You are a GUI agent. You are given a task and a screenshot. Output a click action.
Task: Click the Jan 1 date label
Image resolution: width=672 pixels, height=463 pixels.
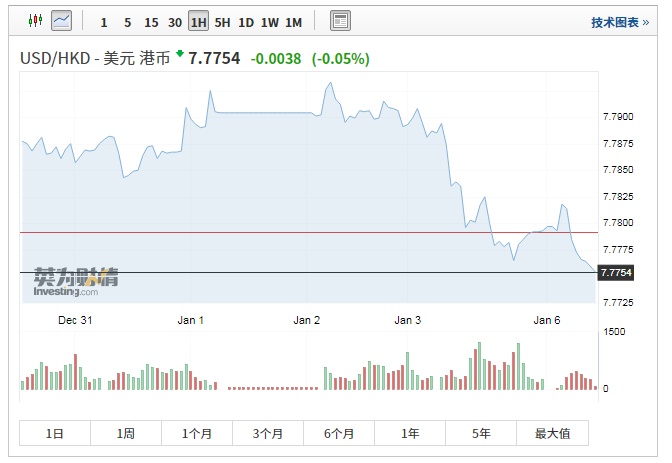click(190, 320)
